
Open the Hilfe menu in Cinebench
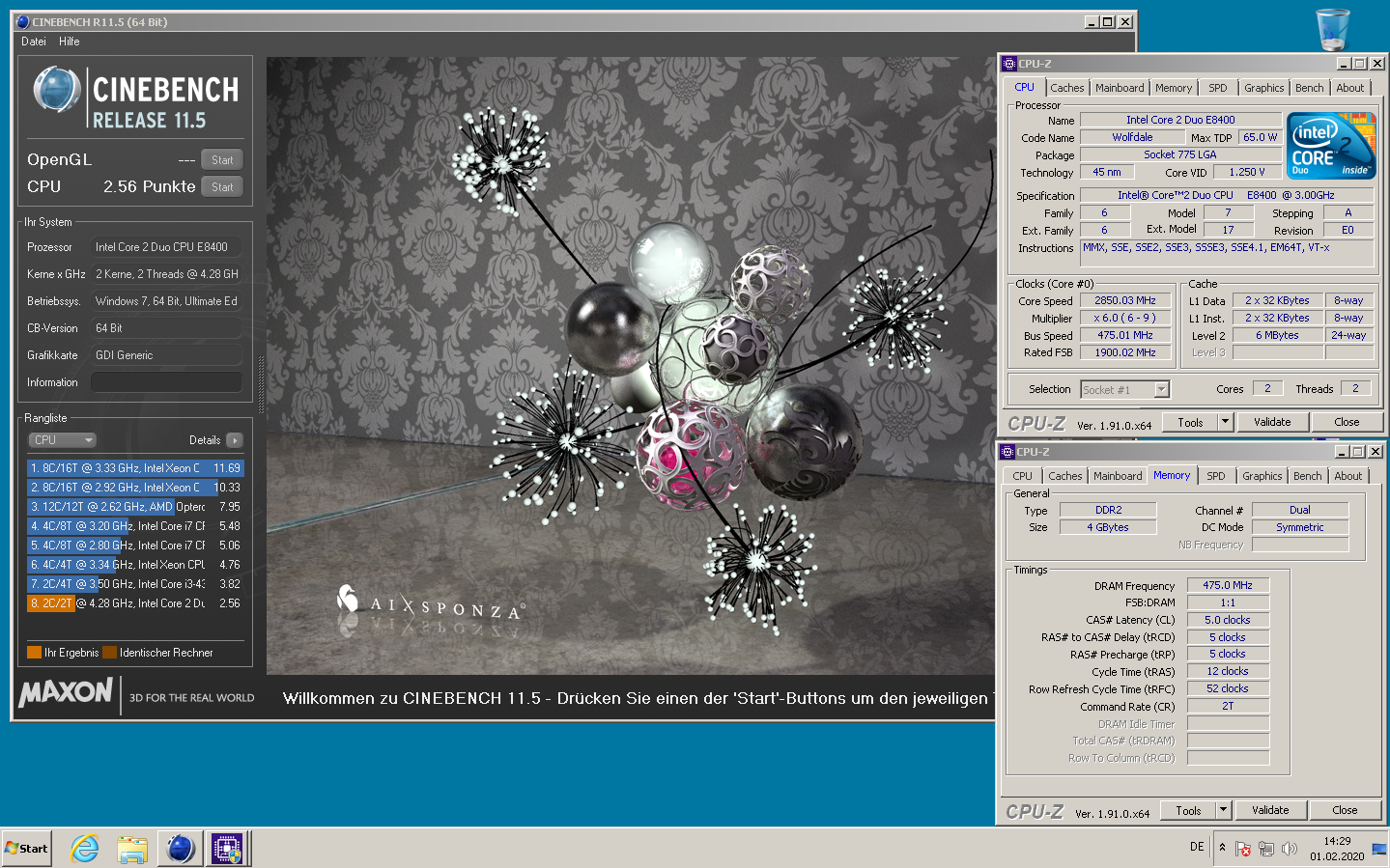70,42
